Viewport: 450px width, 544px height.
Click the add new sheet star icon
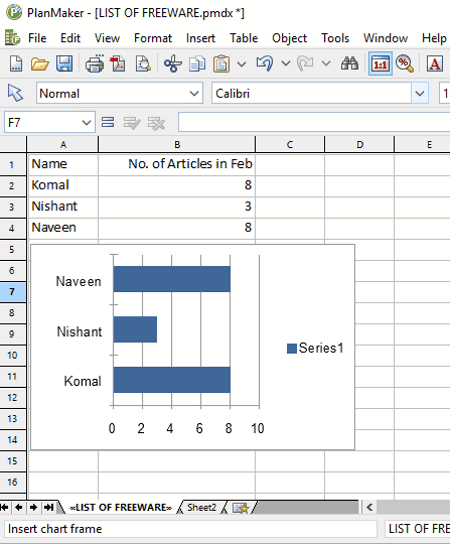pos(241,508)
